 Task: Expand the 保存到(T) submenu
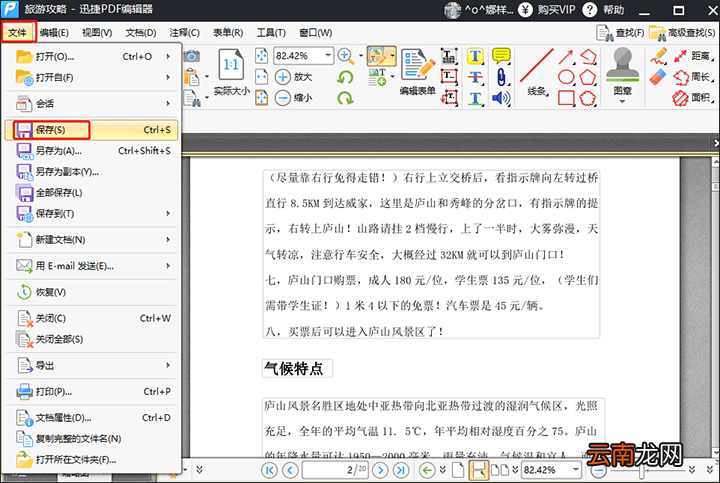[x=92, y=213]
